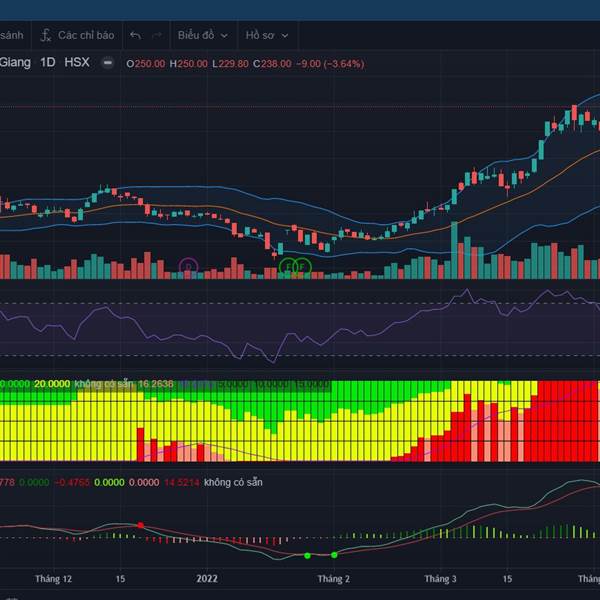Viewport: 600px width, 600px height.
Task: Open the 1D timeframe selector
Action: 47,62
